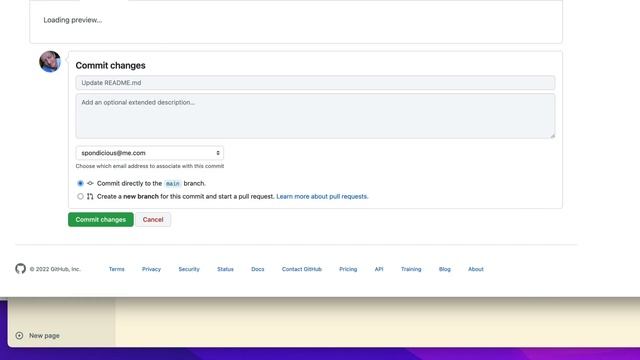Open the Docs footer link
Image resolution: width=640 pixels, height=360 pixels.
tap(258, 269)
